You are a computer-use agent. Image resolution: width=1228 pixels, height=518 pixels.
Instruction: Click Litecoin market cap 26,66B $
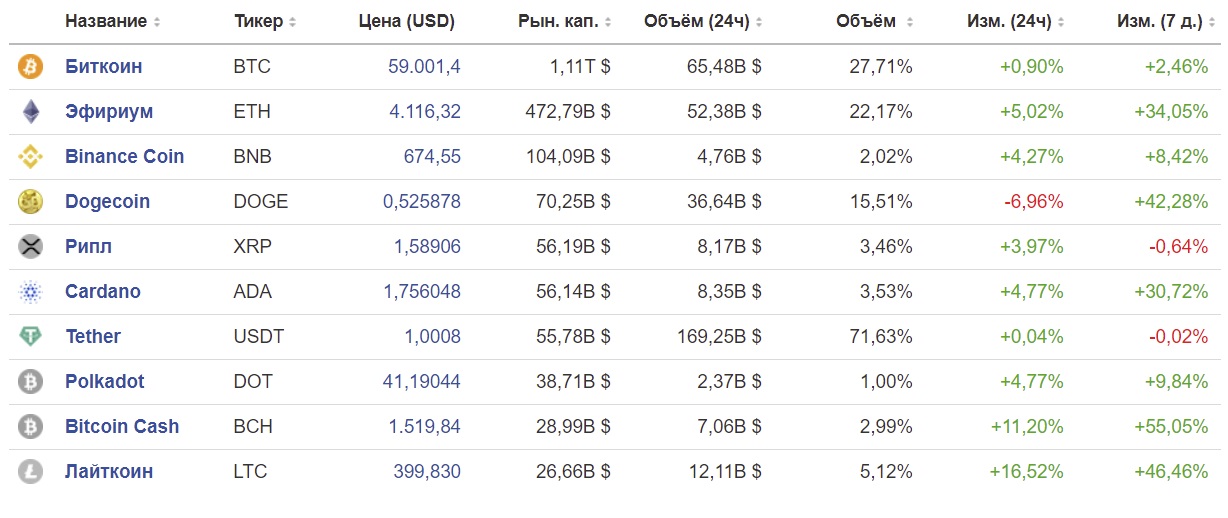pyautogui.click(x=573, y=472)
